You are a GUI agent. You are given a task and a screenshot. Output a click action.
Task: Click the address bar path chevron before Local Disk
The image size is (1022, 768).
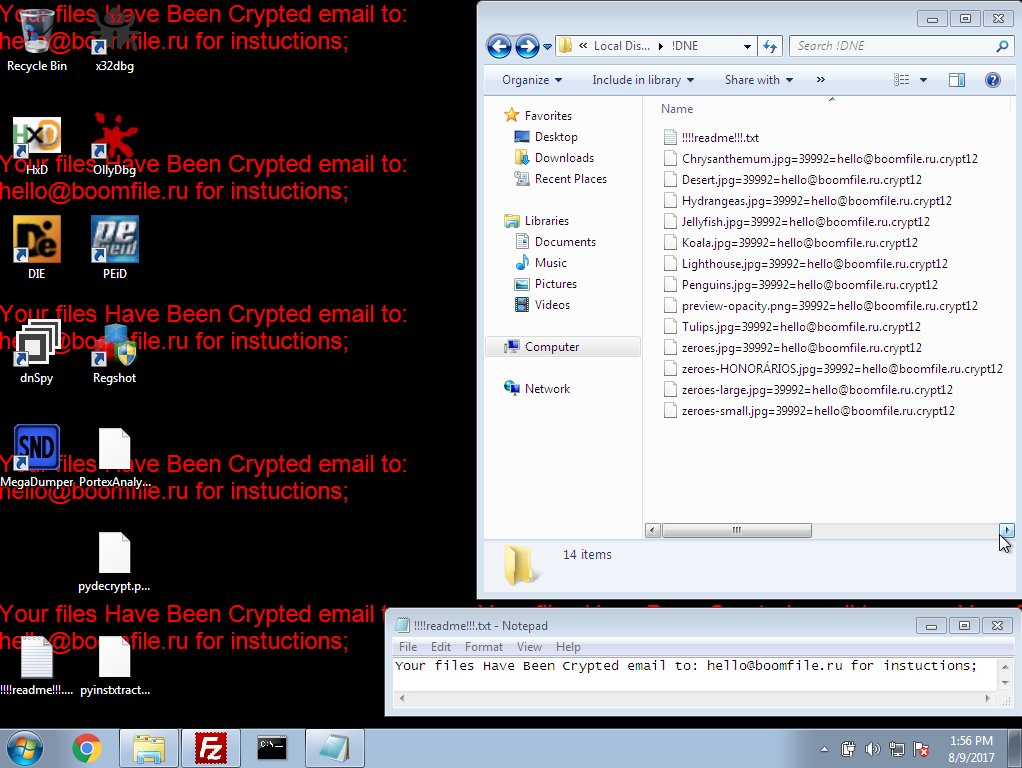(583, 46)
